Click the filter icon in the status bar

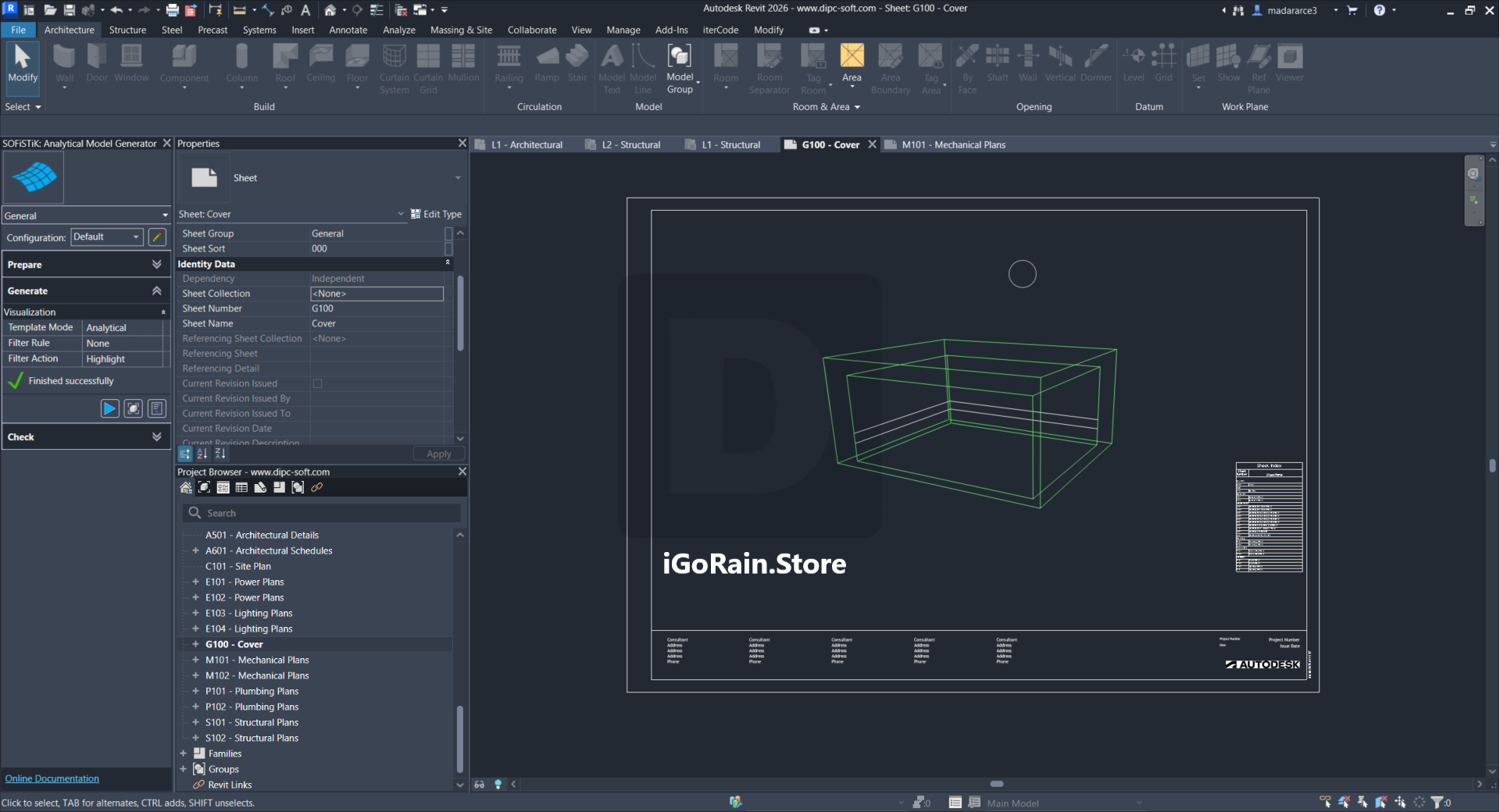[x=1436, y=802]
